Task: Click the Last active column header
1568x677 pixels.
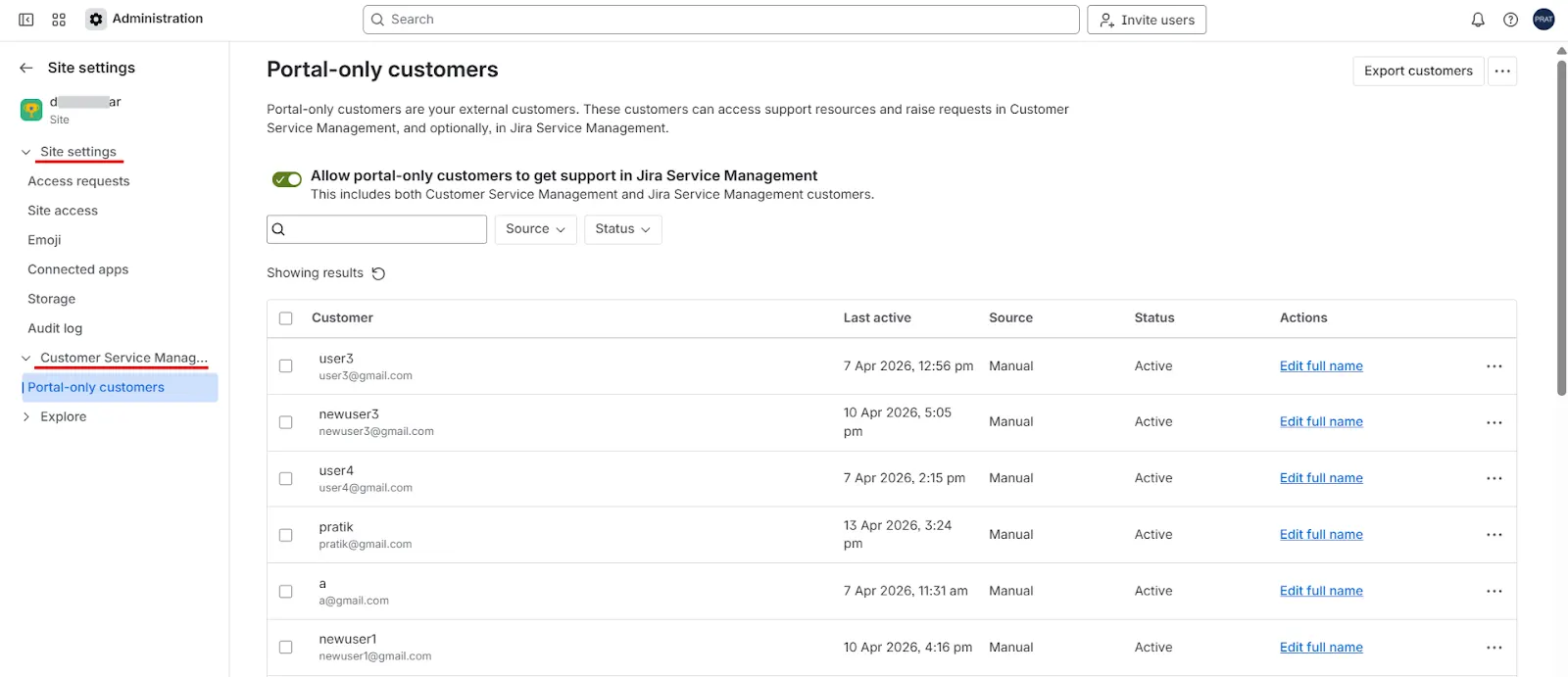Action: pos(877,318)
